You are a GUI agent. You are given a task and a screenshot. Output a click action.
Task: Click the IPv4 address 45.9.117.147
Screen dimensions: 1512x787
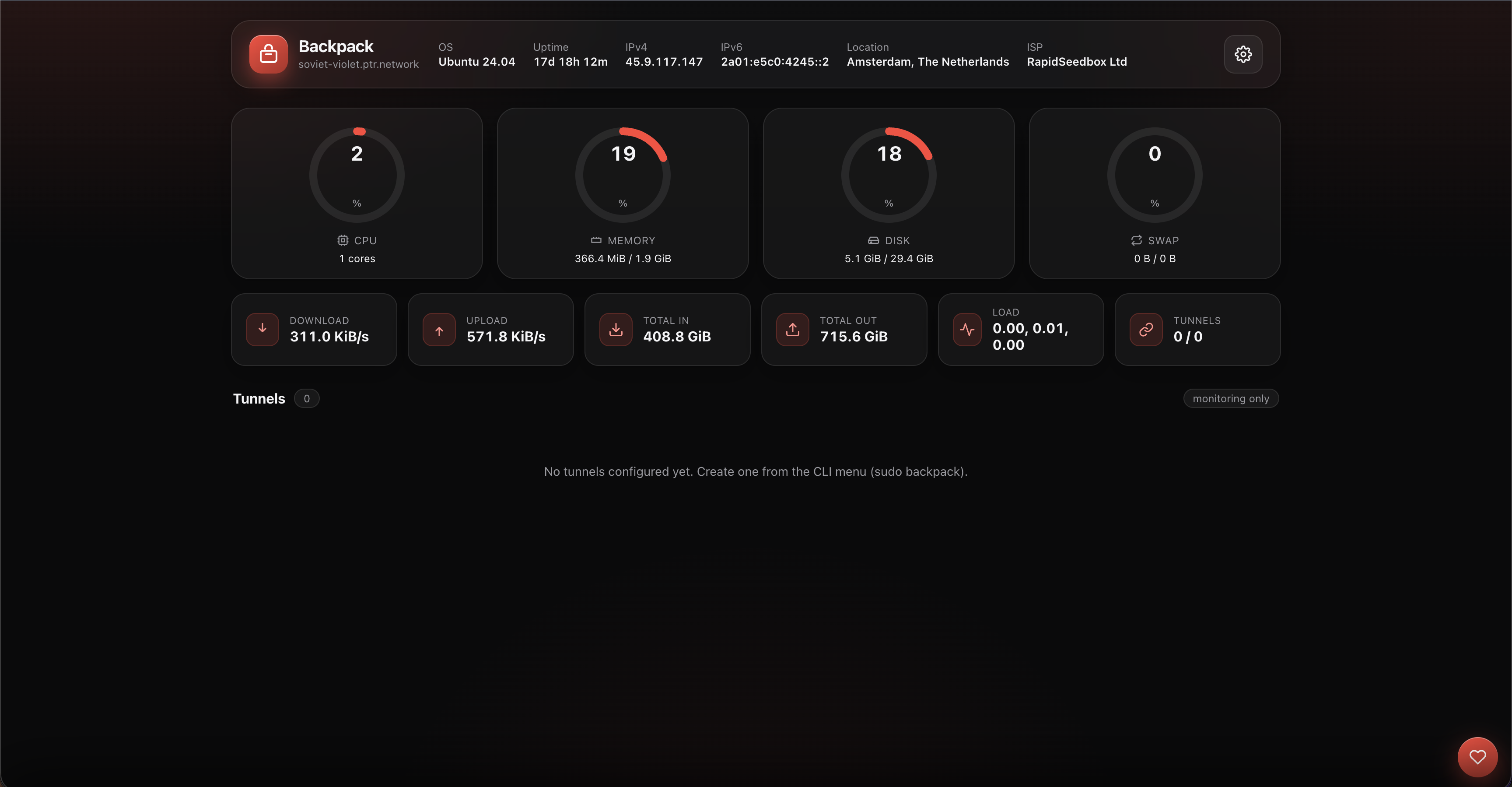pos(664,62)
